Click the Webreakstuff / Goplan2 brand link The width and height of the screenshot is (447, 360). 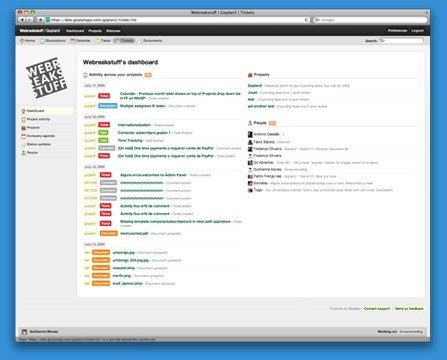pos(40,31)
